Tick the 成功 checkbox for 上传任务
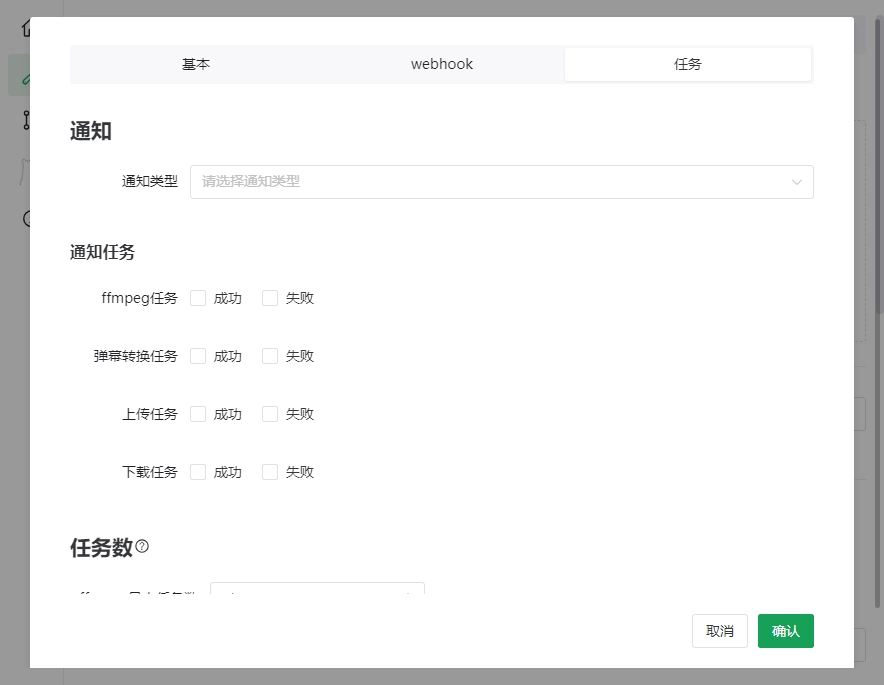 (x=198, y=414)
